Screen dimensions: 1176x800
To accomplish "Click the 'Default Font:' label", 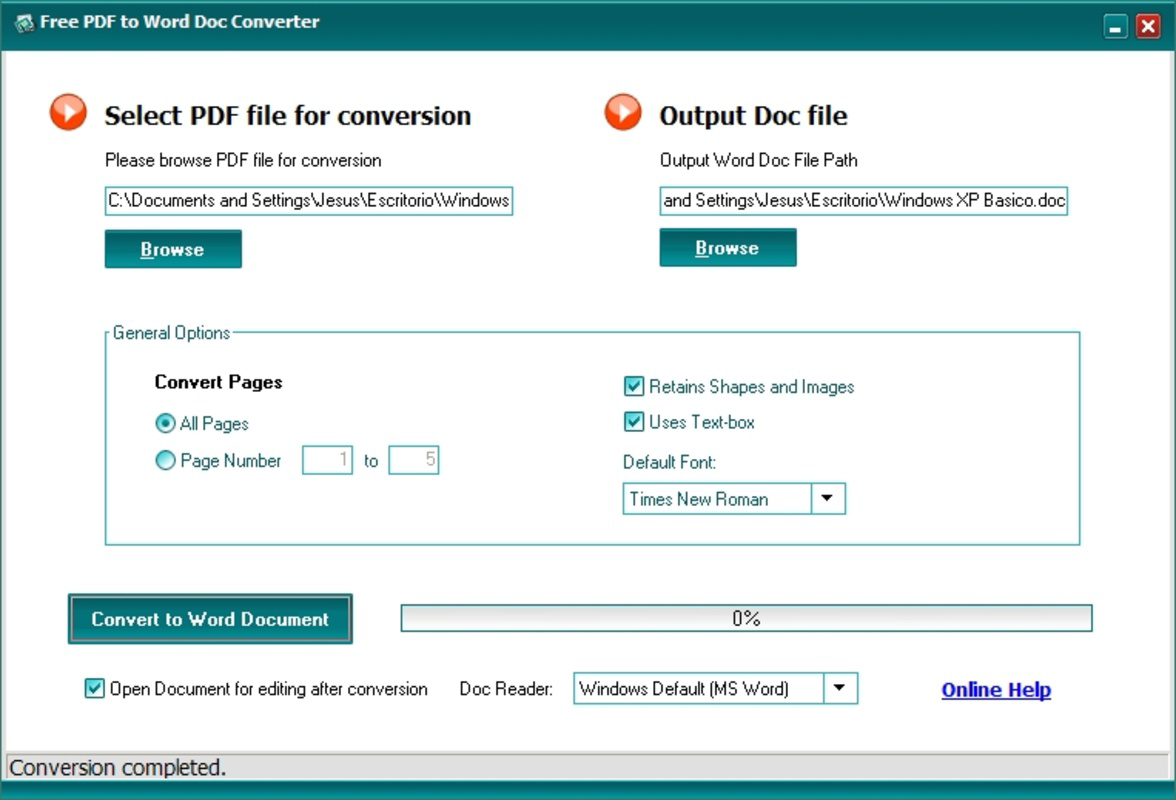I will click(x=669, y=463).
